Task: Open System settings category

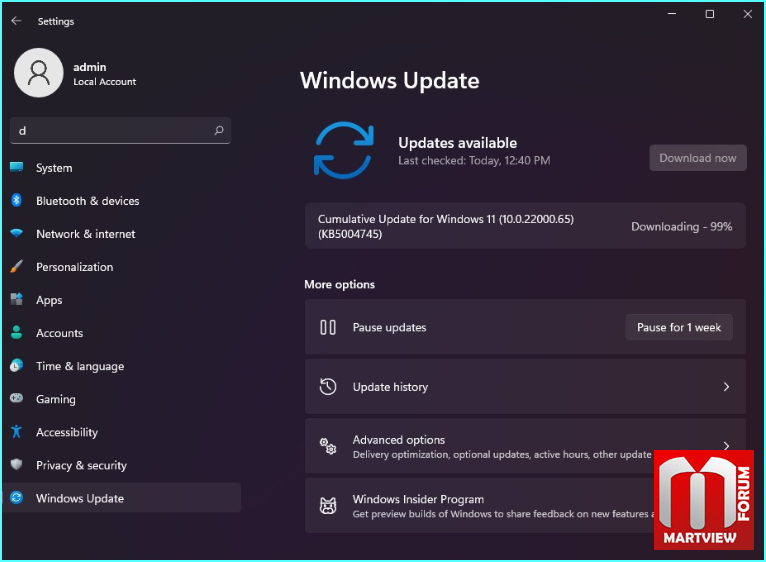Action: pyautogui.click(x=122, y=168)
